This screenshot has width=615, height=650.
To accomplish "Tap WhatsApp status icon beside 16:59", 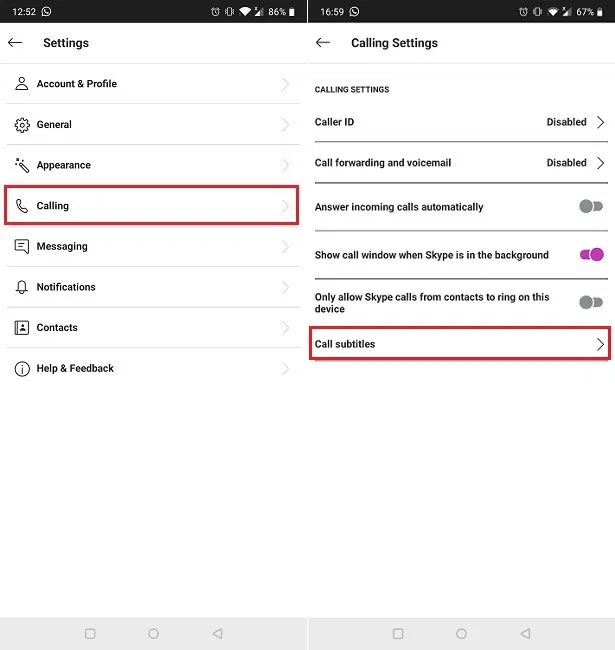I will (x=354, y=11).
